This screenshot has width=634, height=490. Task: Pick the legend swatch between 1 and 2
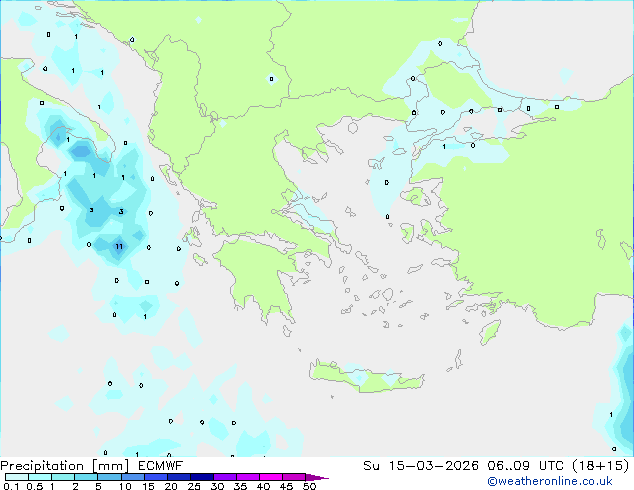click(63, 477)
